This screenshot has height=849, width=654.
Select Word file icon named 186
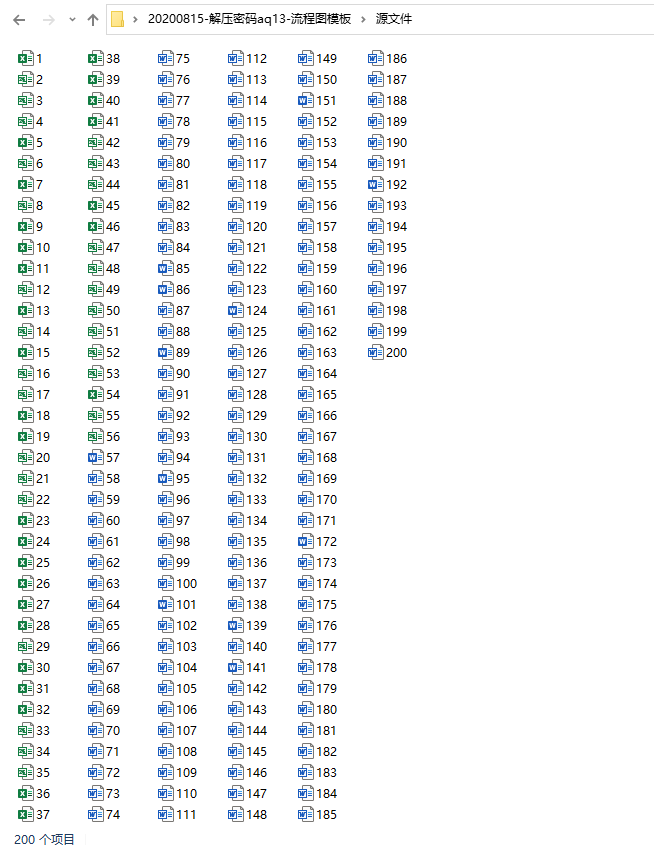[x=376, y=58]
